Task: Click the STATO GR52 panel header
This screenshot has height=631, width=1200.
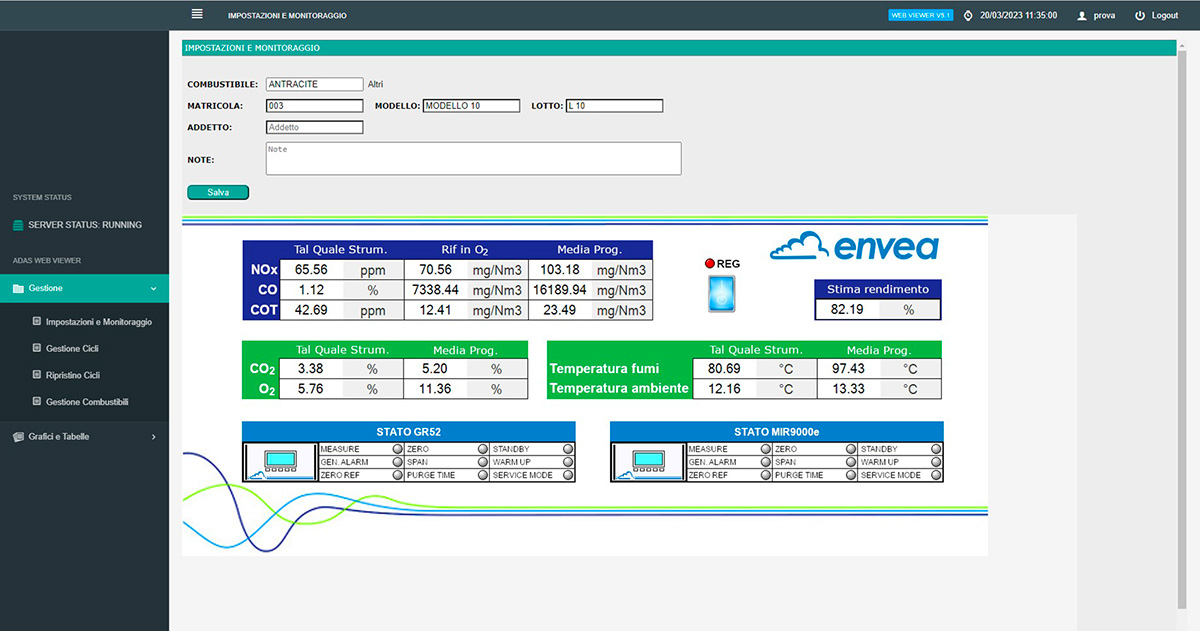Action: [x=409, y=432]
